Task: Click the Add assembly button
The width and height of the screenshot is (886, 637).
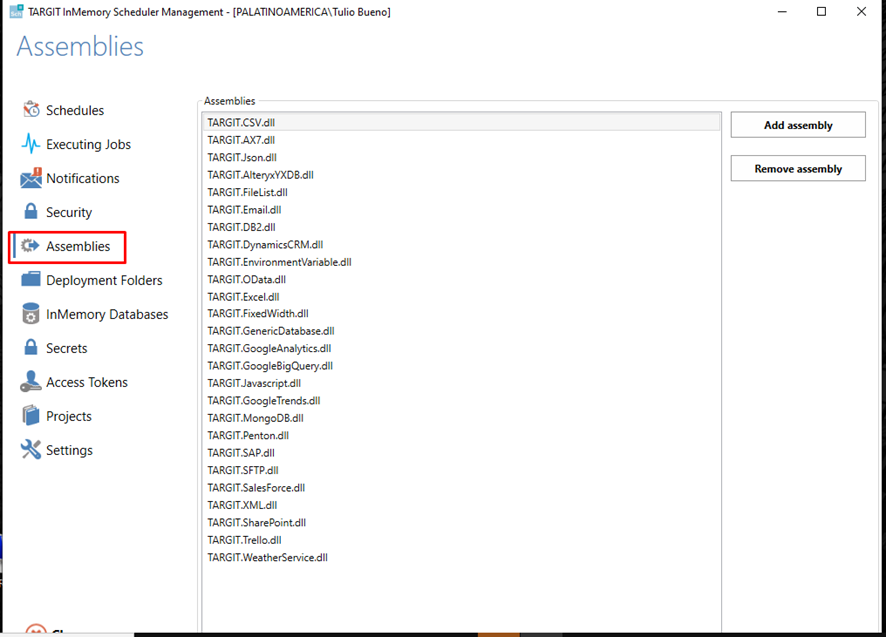Action: pos(798,125)
